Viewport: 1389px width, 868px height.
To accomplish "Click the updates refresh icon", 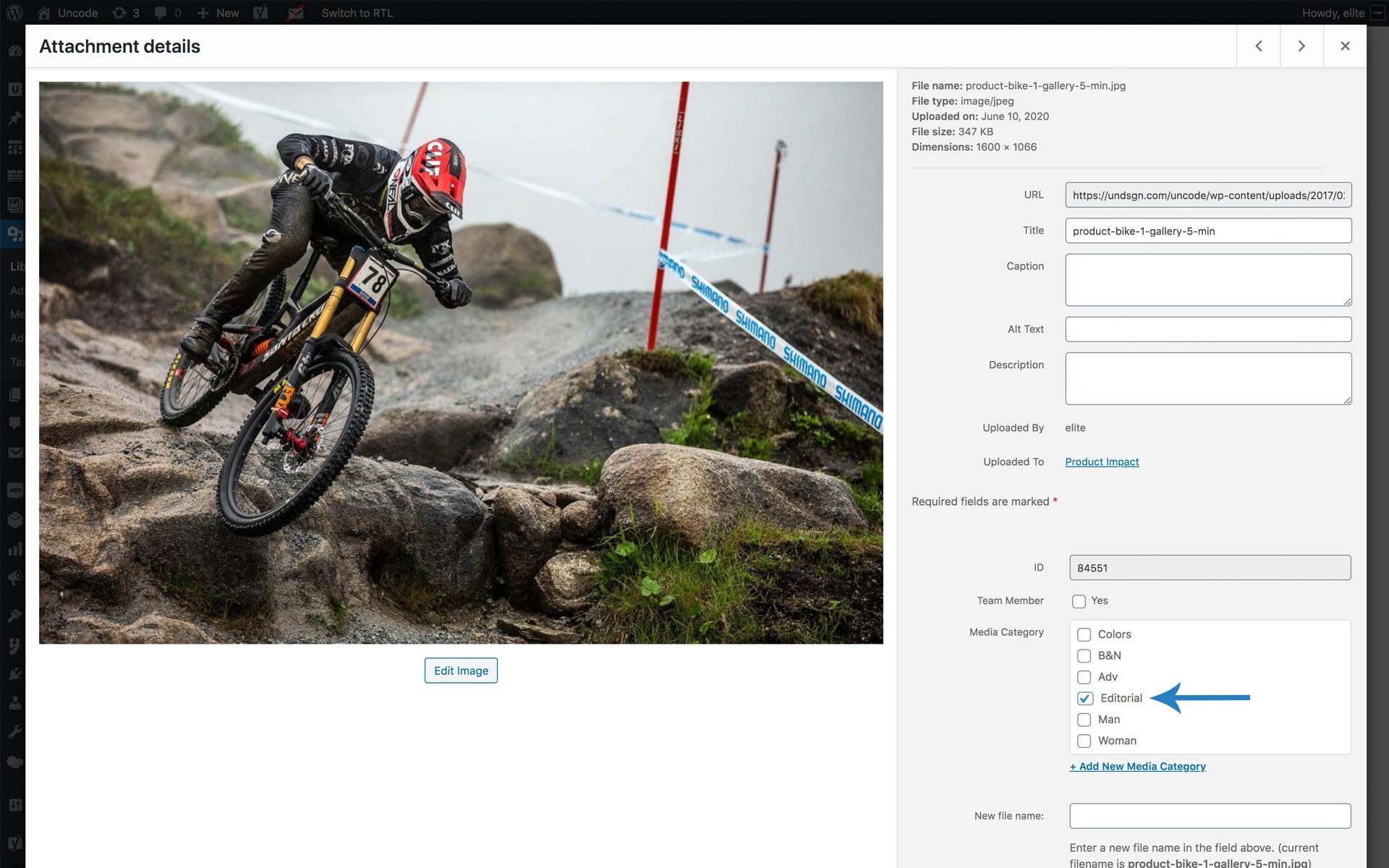I will point(119,13).
